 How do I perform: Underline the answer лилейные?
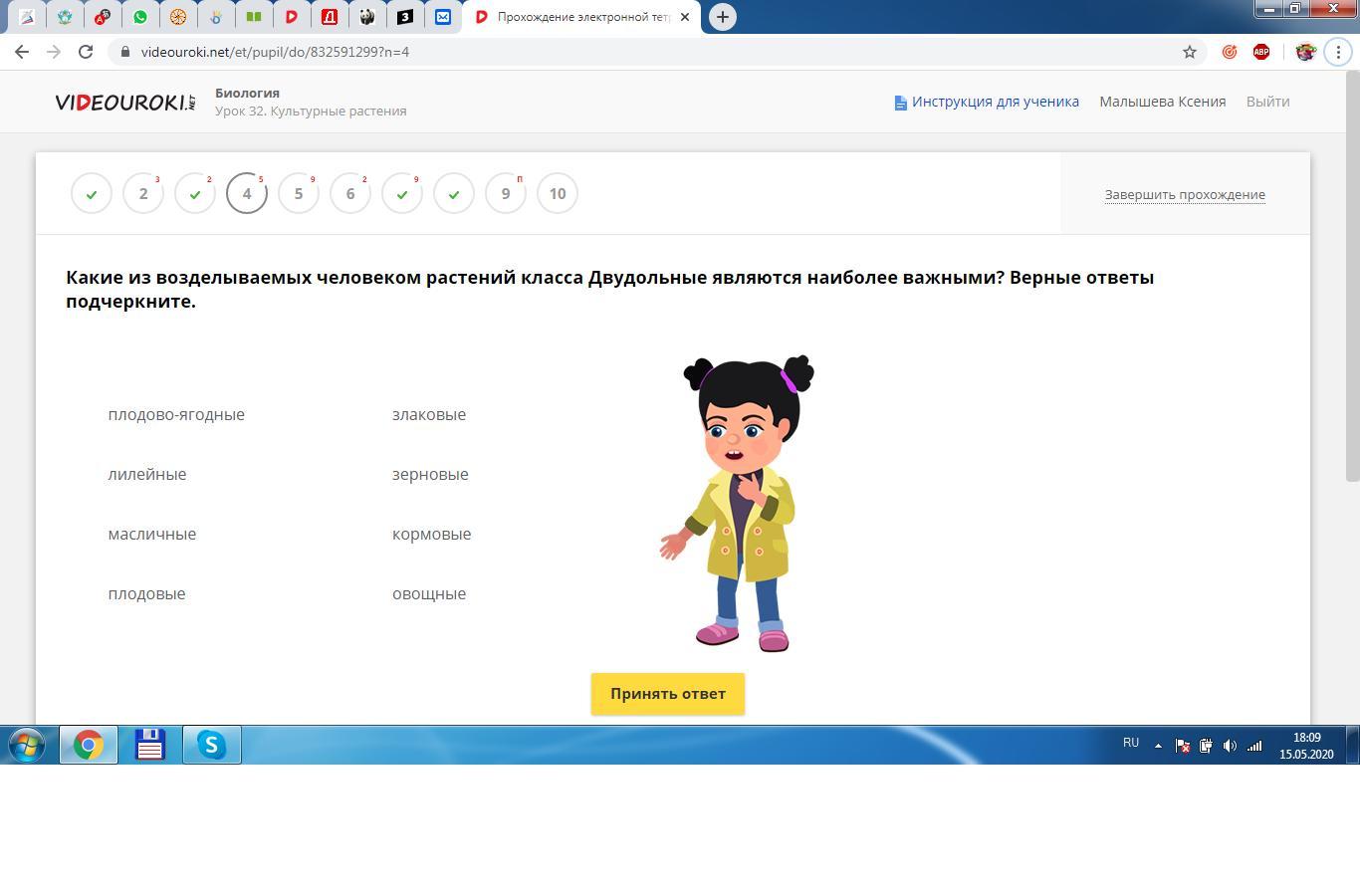click(147, 475)
